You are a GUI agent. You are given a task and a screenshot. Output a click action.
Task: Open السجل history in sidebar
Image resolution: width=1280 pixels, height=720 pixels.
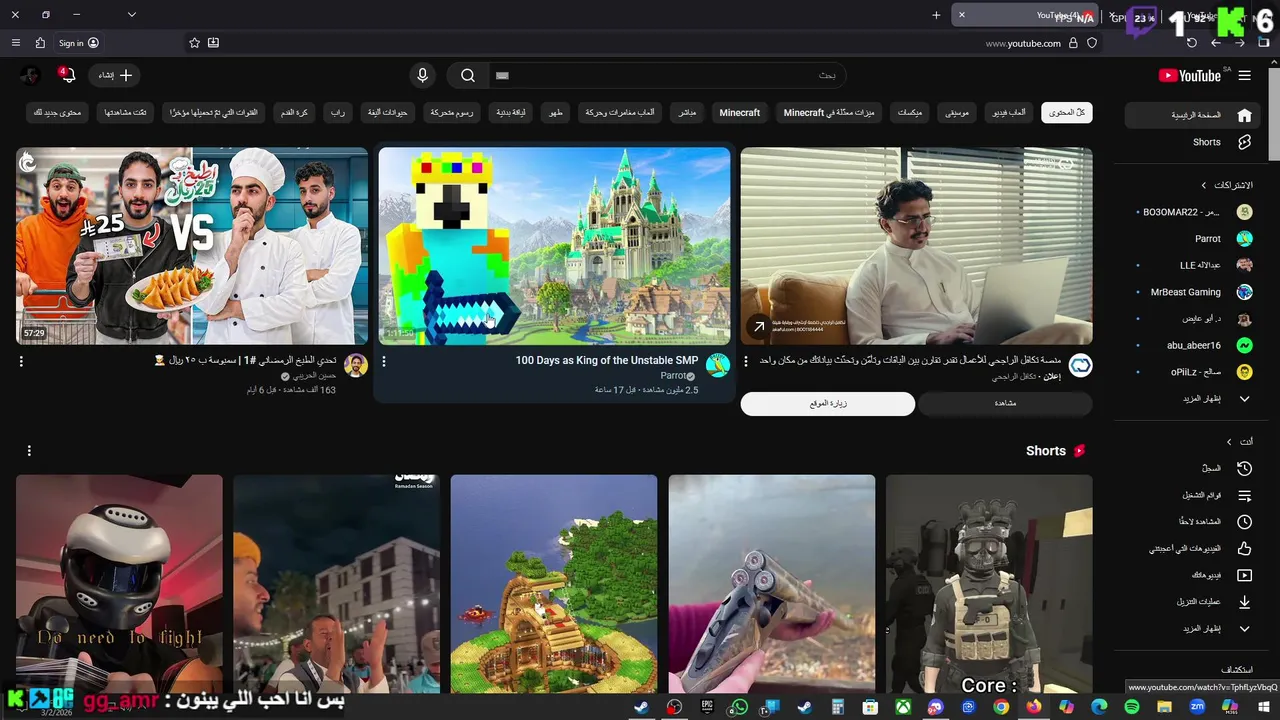coord(1190,468)
